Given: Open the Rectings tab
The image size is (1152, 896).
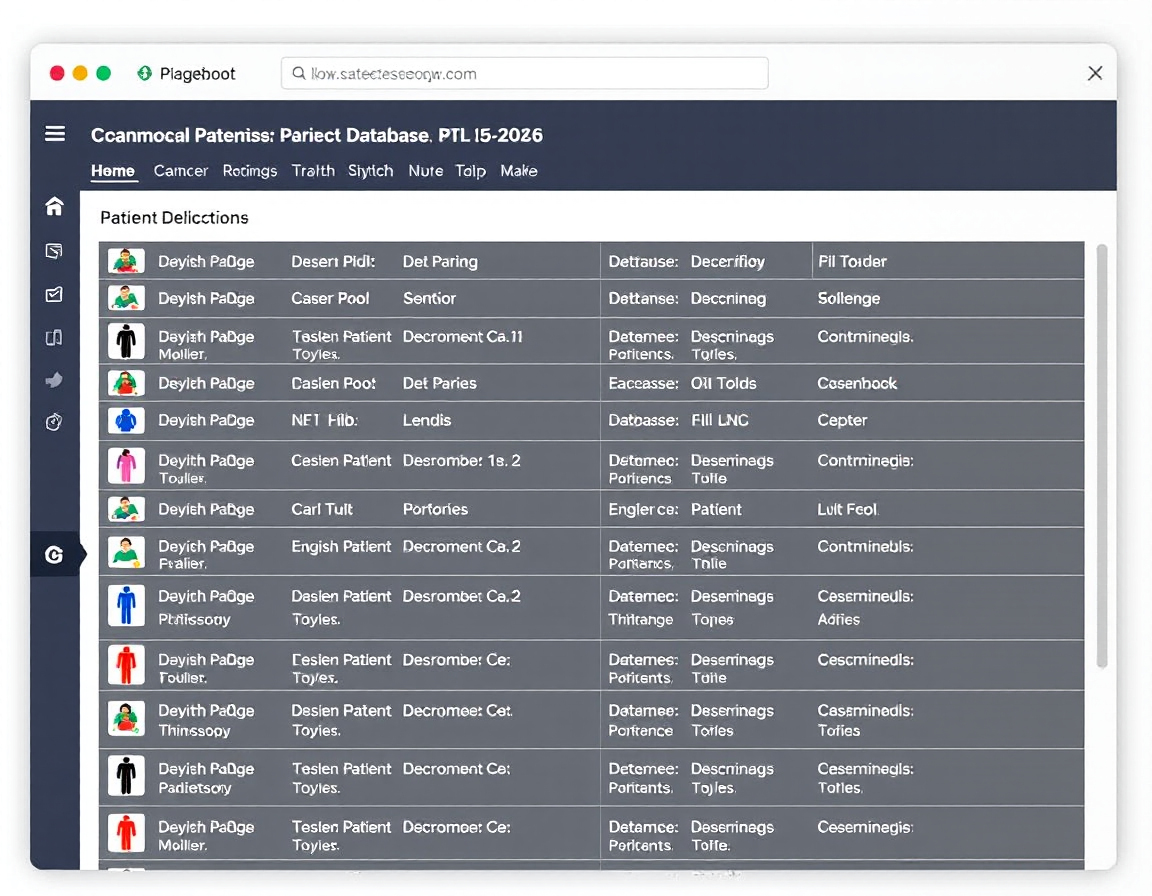Looking at the screenshot, I should 250,171.
